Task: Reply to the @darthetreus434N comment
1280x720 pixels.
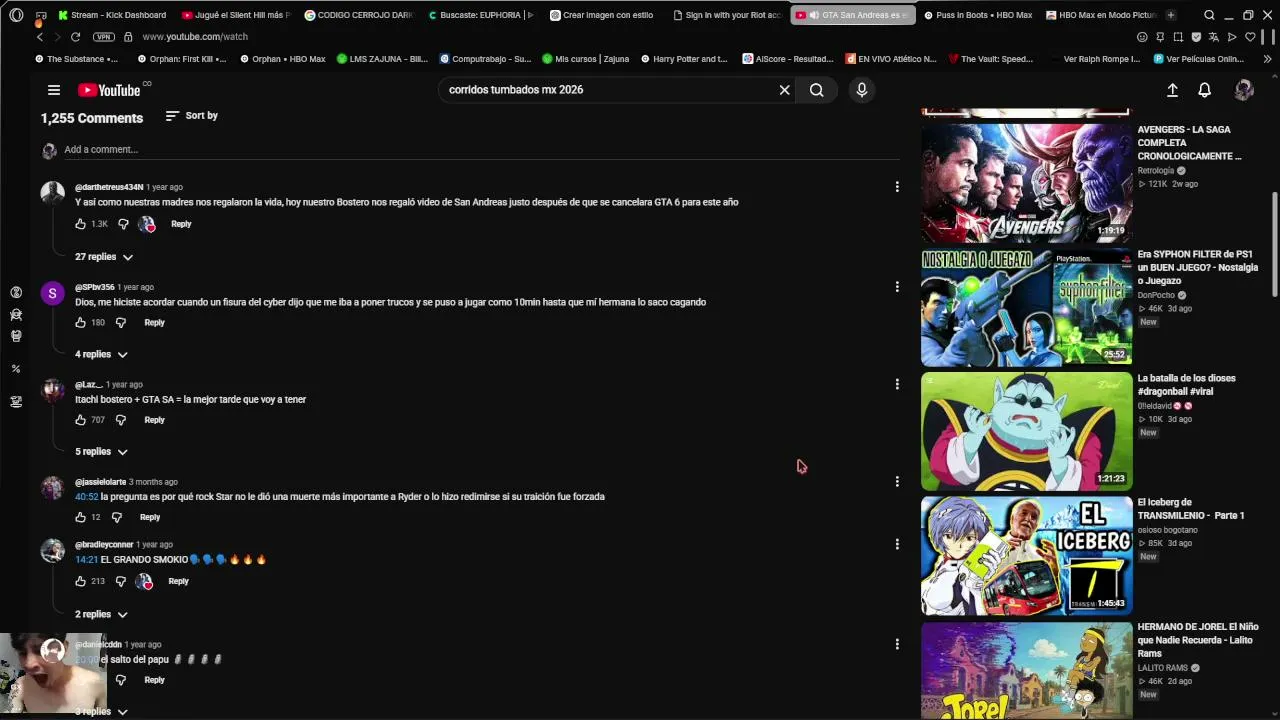Action: click(x=181, y=224)
